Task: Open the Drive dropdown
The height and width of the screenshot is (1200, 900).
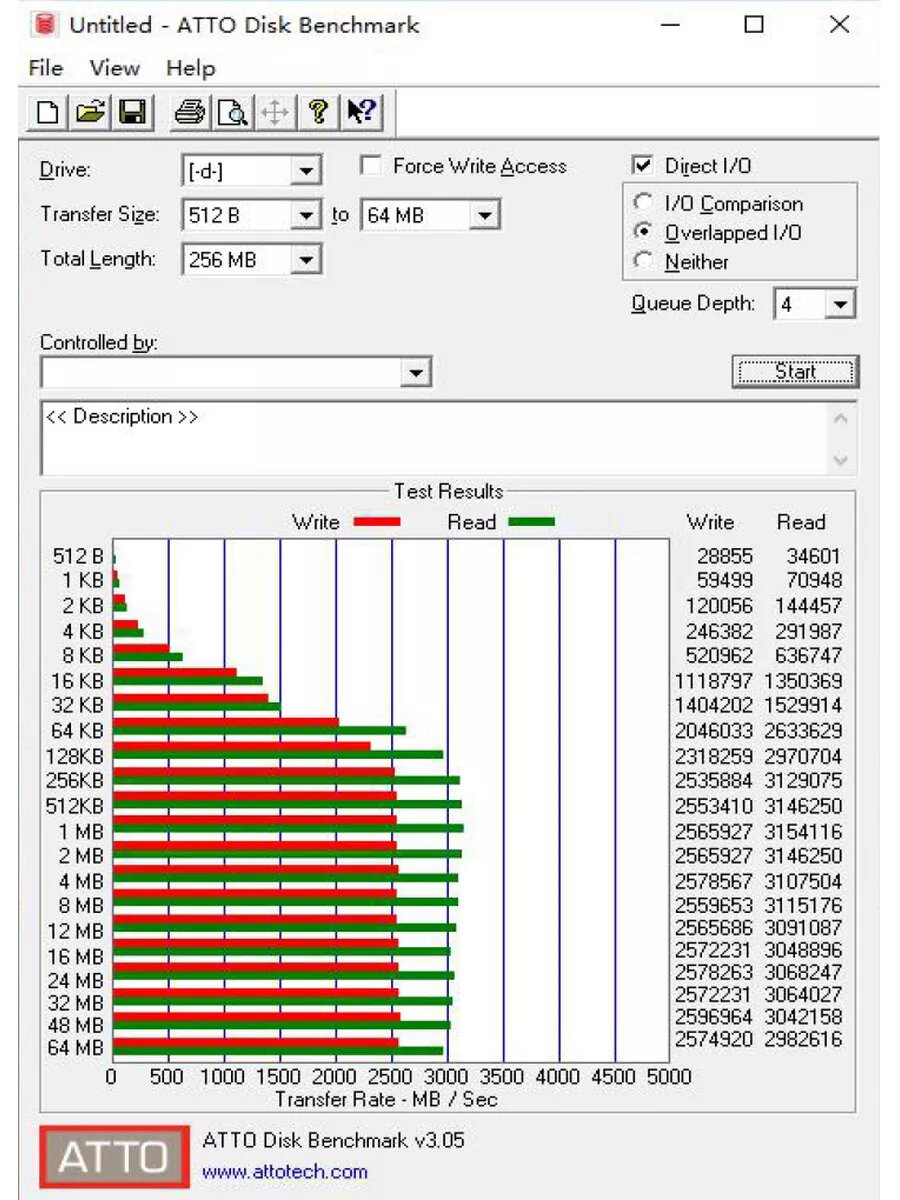Action: click(x=306, y=170)
